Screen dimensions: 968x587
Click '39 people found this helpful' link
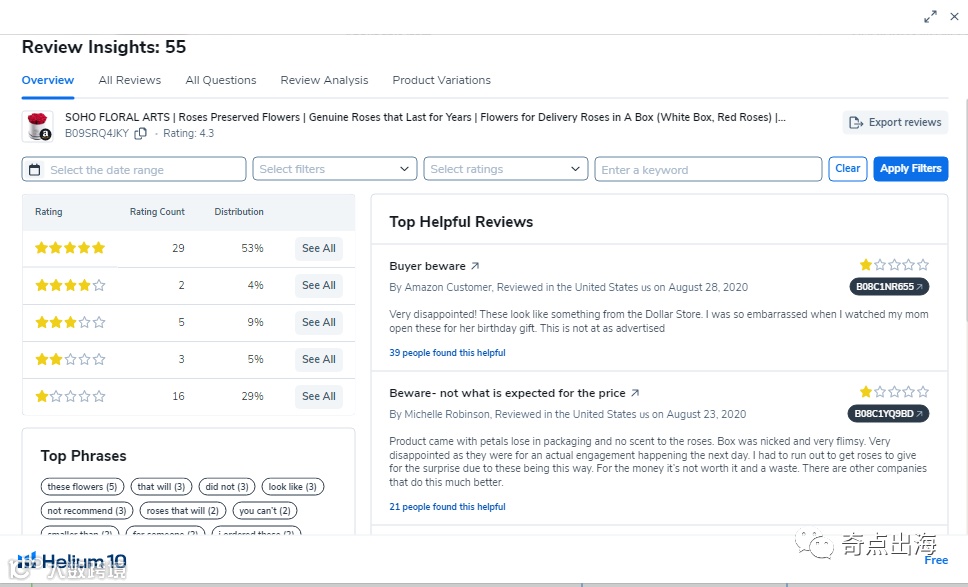447,352
